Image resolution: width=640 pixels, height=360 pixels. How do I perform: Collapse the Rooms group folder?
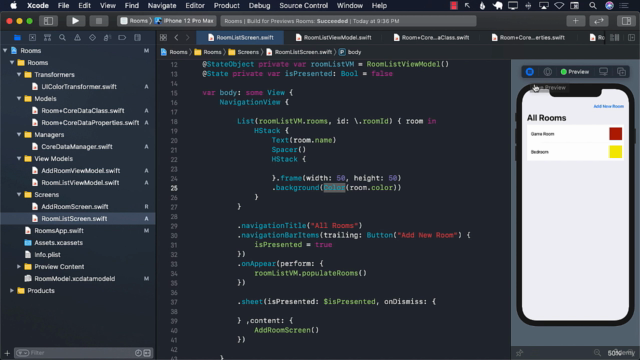pyautogui.click(x=12, y=62)
